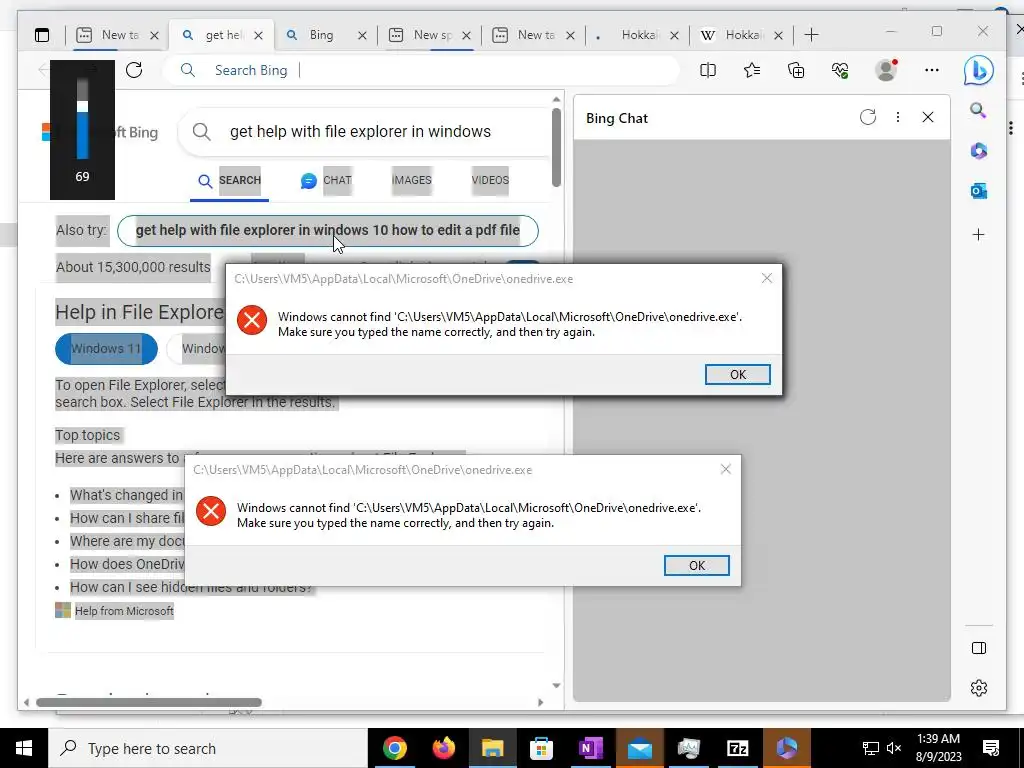Click the volume overlay slider
Viewport: 1024px width, 768px height.
(82, 120)
